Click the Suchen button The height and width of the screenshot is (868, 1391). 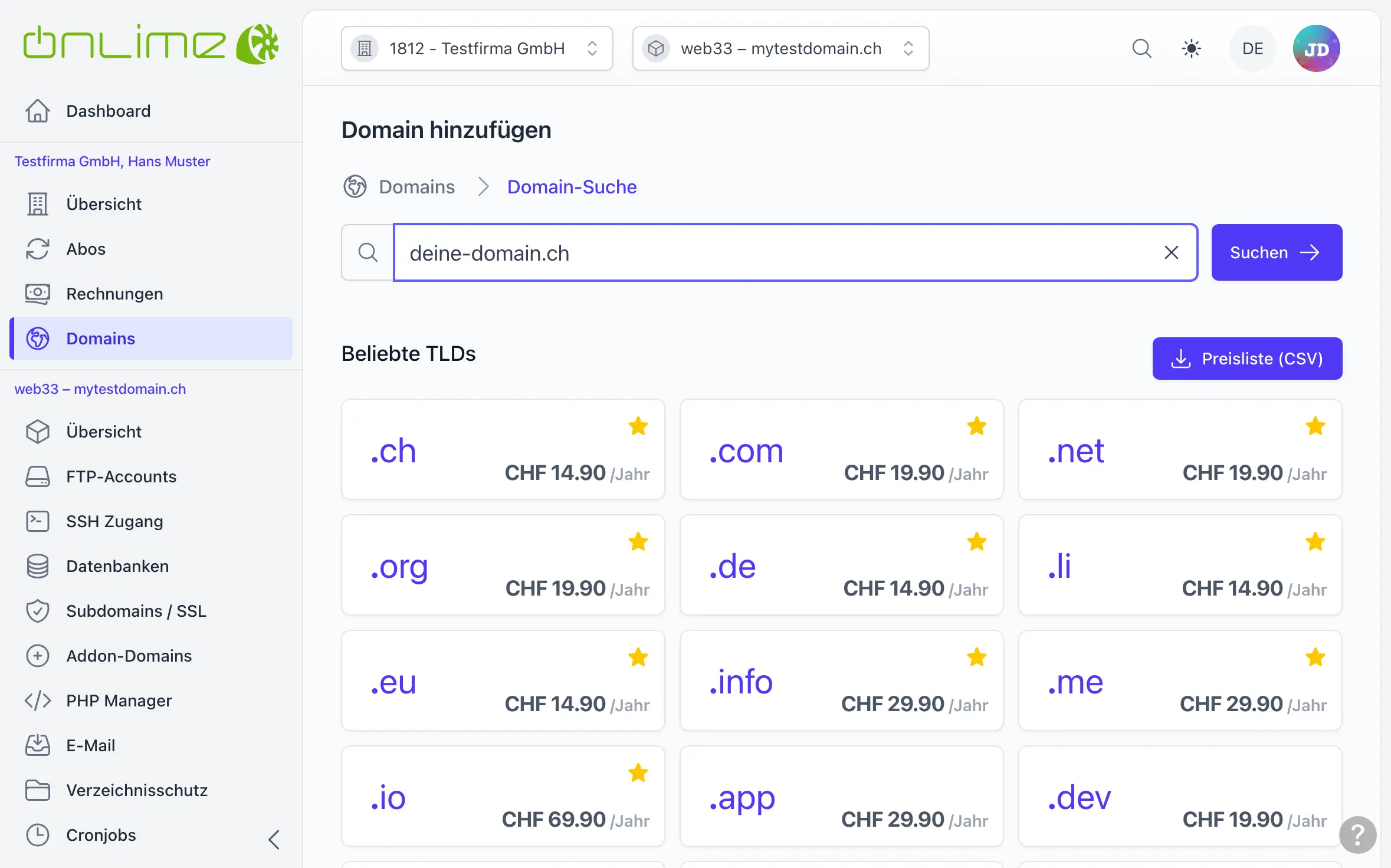(1277, 252)
